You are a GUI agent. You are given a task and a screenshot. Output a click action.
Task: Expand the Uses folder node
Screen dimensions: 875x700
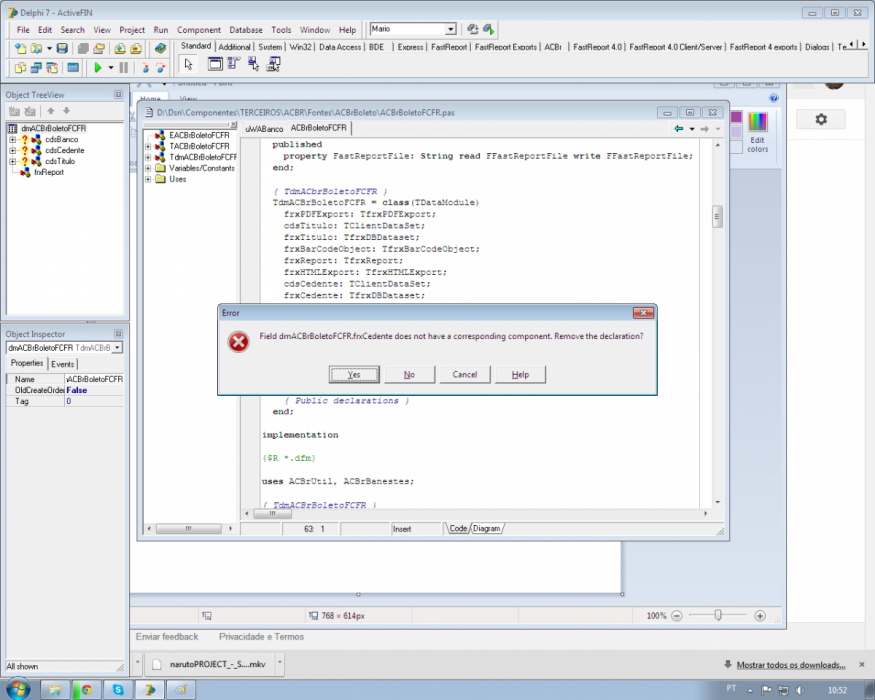pyautogui.click(x=148, y=179)
